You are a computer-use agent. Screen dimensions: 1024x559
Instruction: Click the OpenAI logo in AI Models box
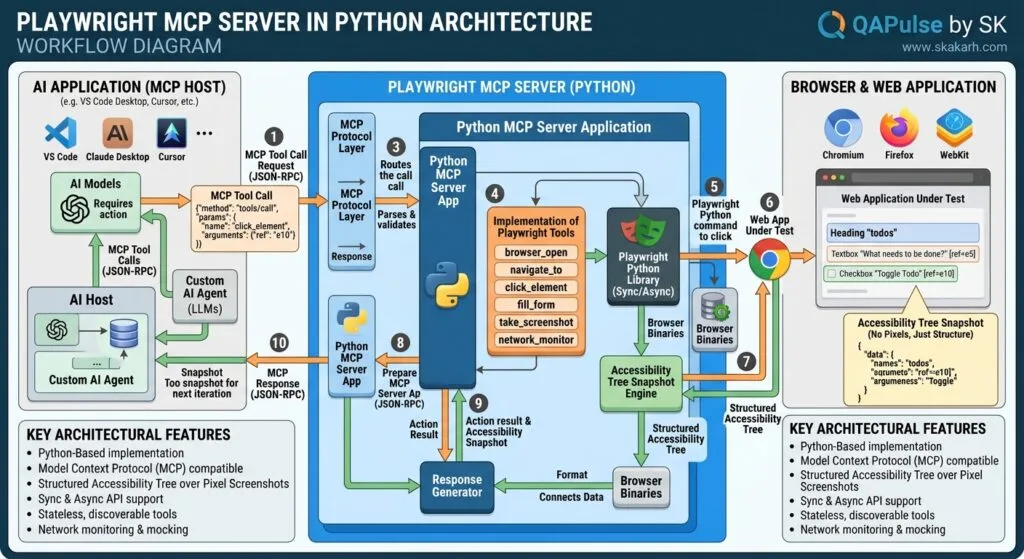pyautogui.click(x=74, y=209)
